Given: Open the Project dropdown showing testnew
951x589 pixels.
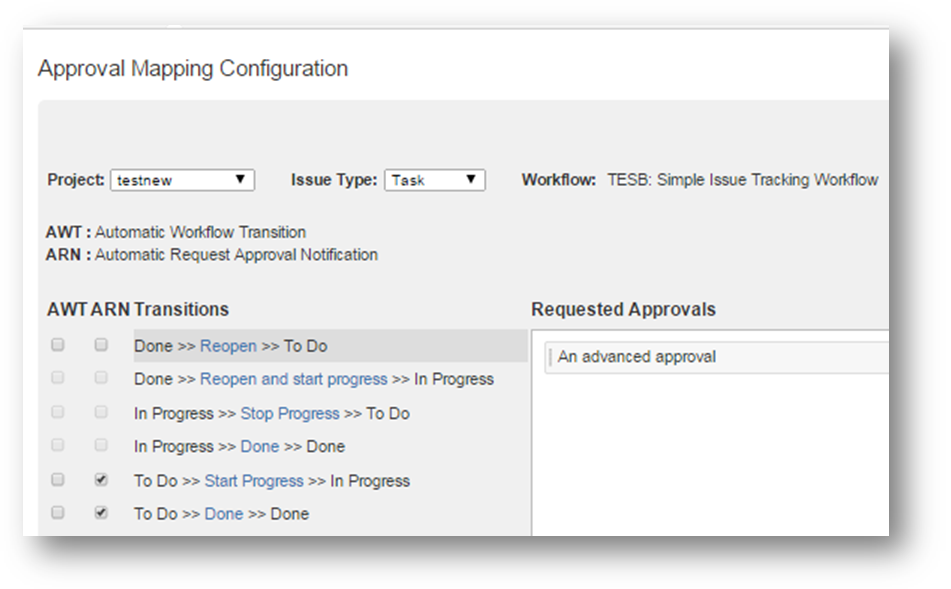Looking at the screenshot, I should 182,180.
